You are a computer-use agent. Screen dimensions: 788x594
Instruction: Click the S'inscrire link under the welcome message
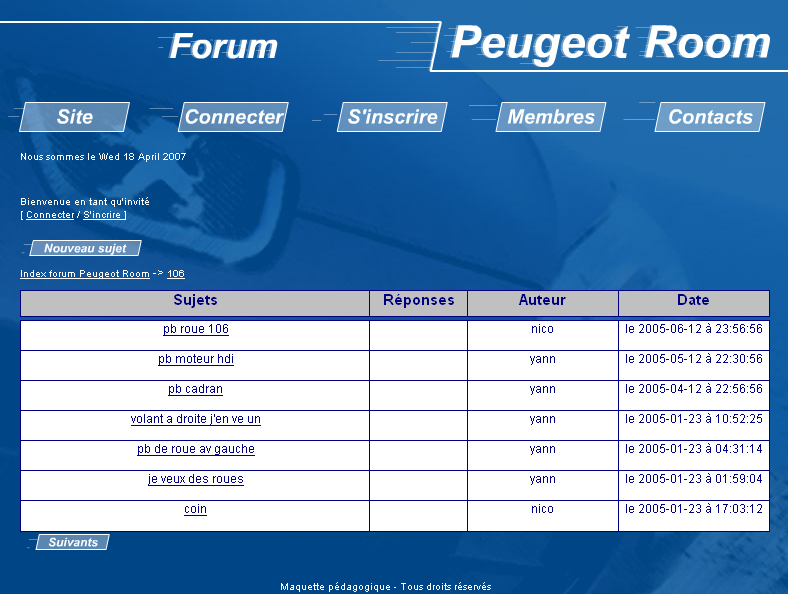point(102,215)
